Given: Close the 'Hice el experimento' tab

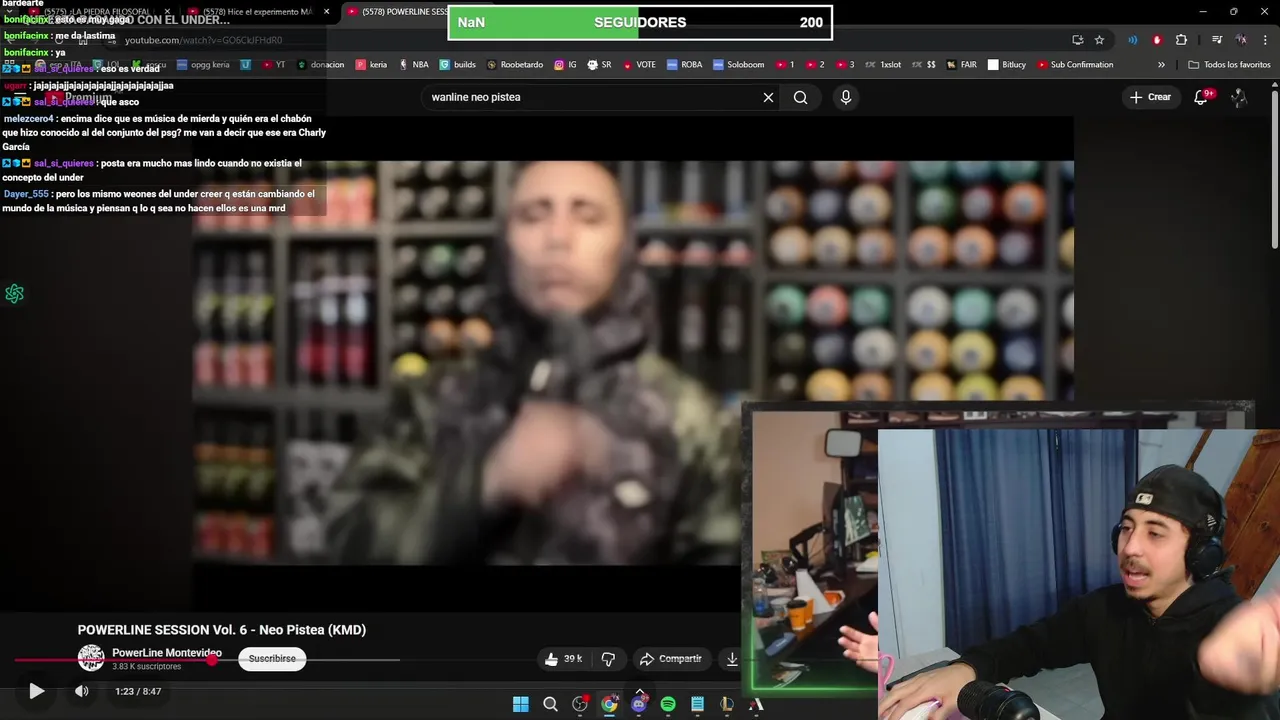Looking at the screenshot, I should 326,12.
